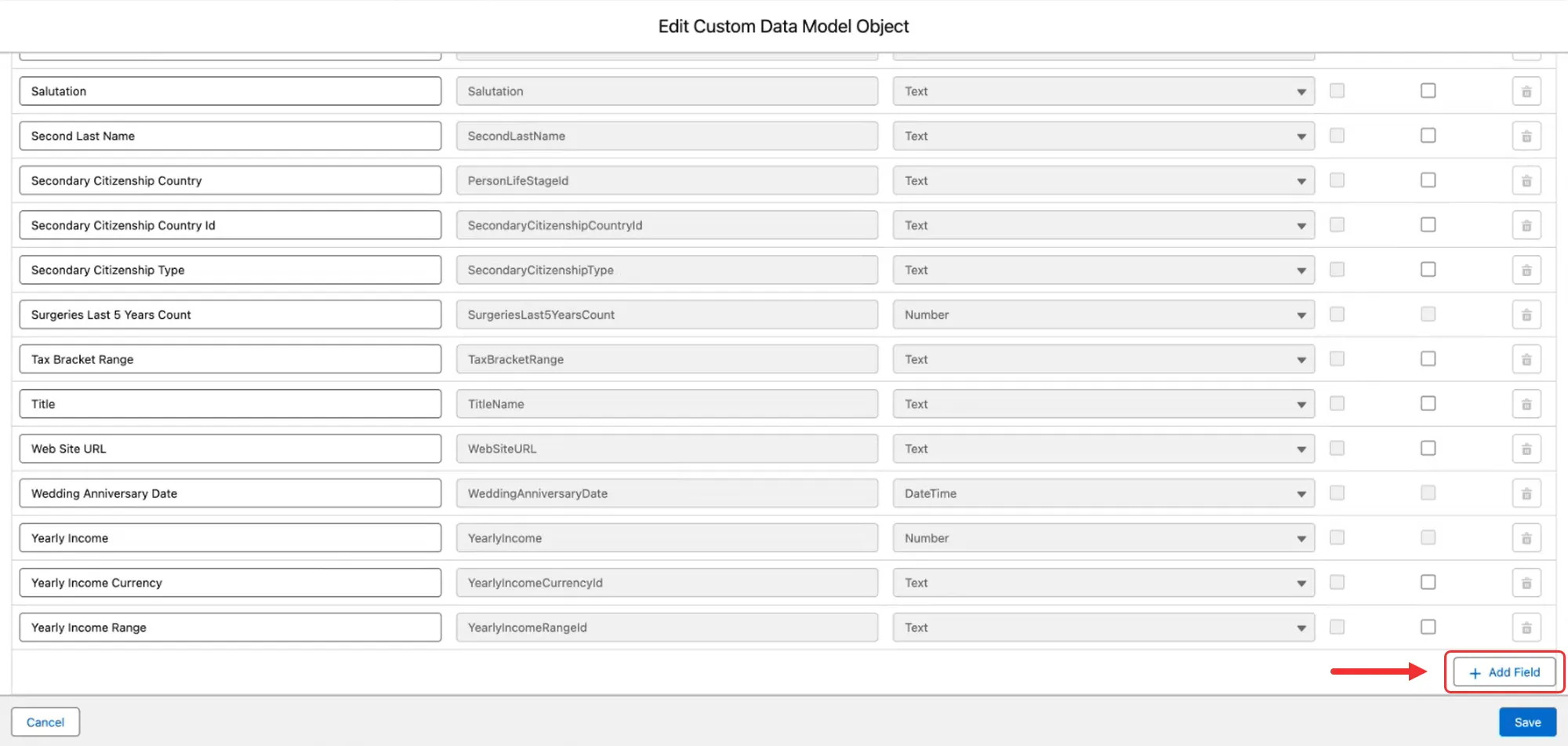Enable the second checkbox for Yearly Income Currency
This screenshot has width=1568, height=746.
pos(1428,582)
